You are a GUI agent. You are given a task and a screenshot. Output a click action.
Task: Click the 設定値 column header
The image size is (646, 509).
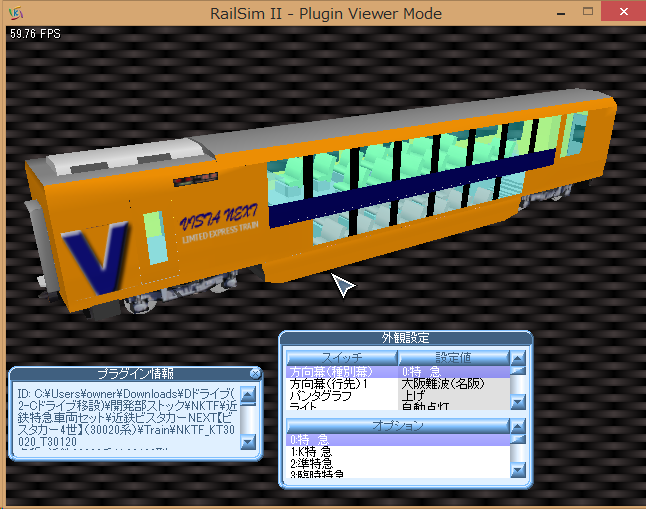coord(454,358)
